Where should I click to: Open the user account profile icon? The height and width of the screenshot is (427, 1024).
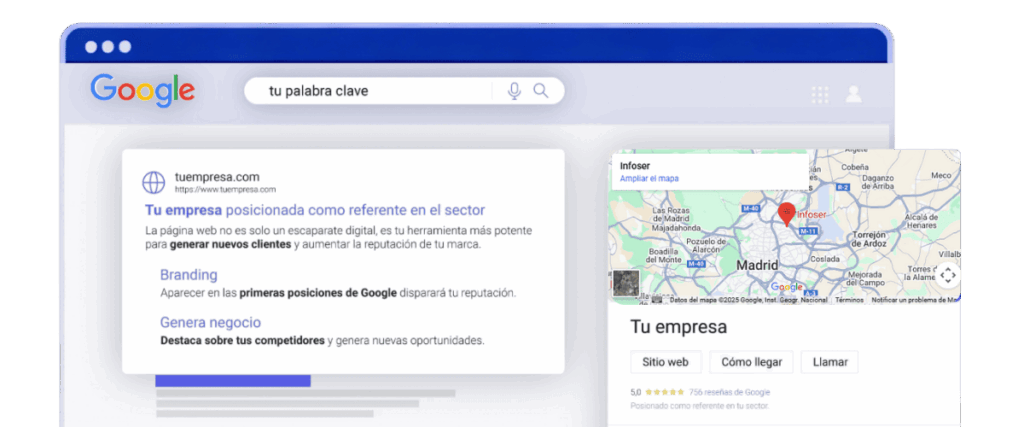pos(853,95)
